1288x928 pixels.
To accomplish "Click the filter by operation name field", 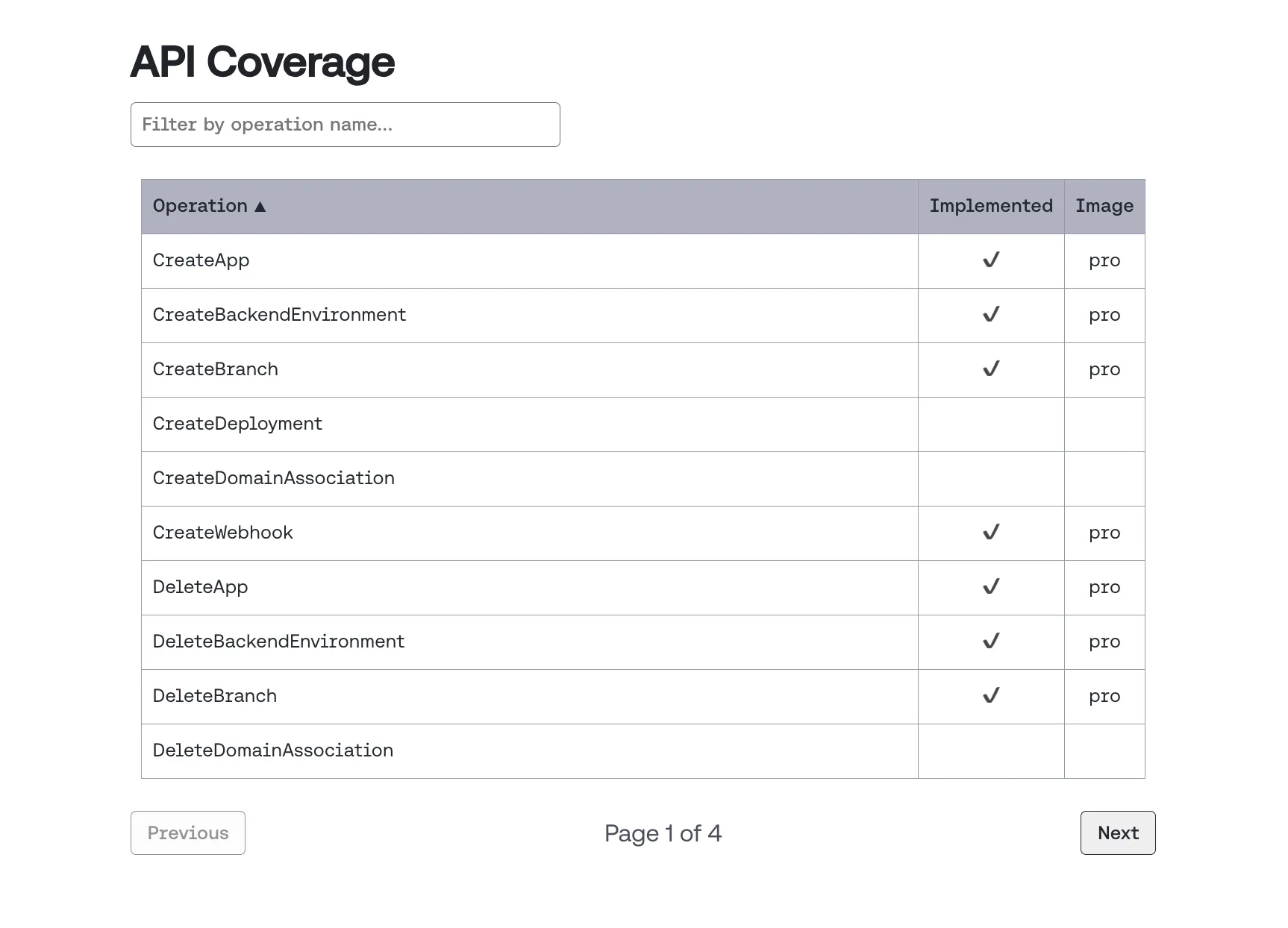I will [345, 125].
